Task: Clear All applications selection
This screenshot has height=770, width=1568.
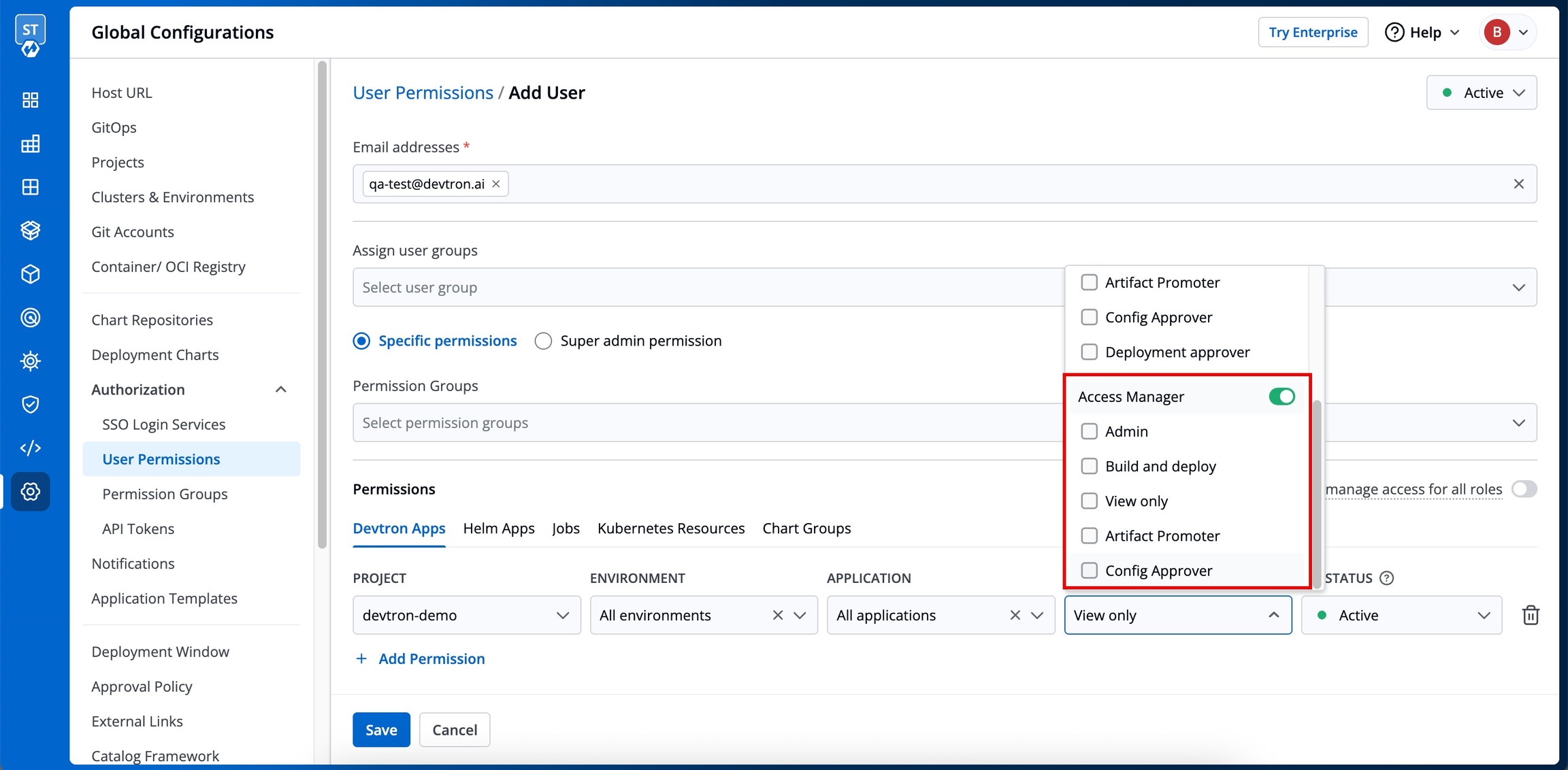Action: (1015, 615)
